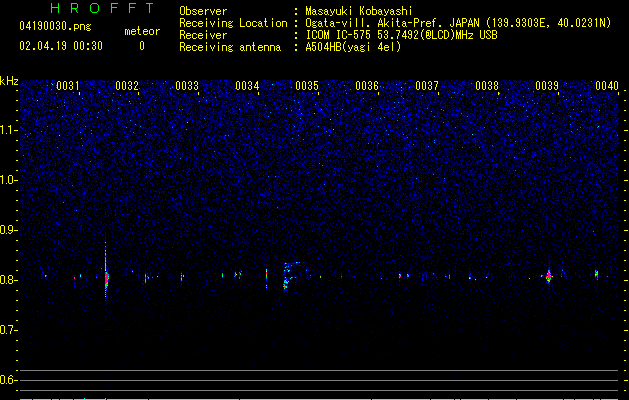Select the filename 04190030.png
Image resolution: width=629 pixels, height=400 pixels.
coord(55,26)
